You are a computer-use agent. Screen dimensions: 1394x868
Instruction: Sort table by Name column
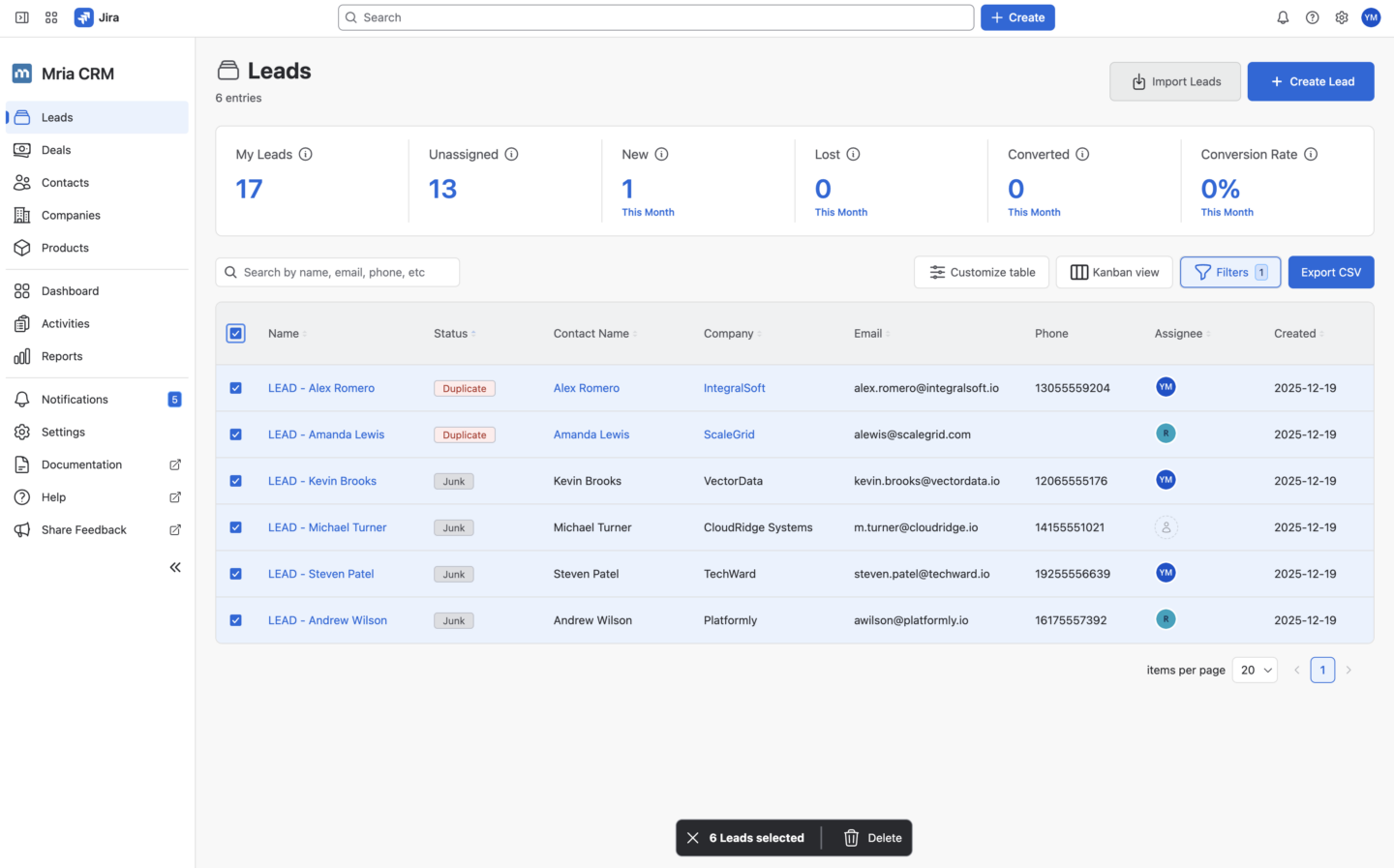[288, 333]
